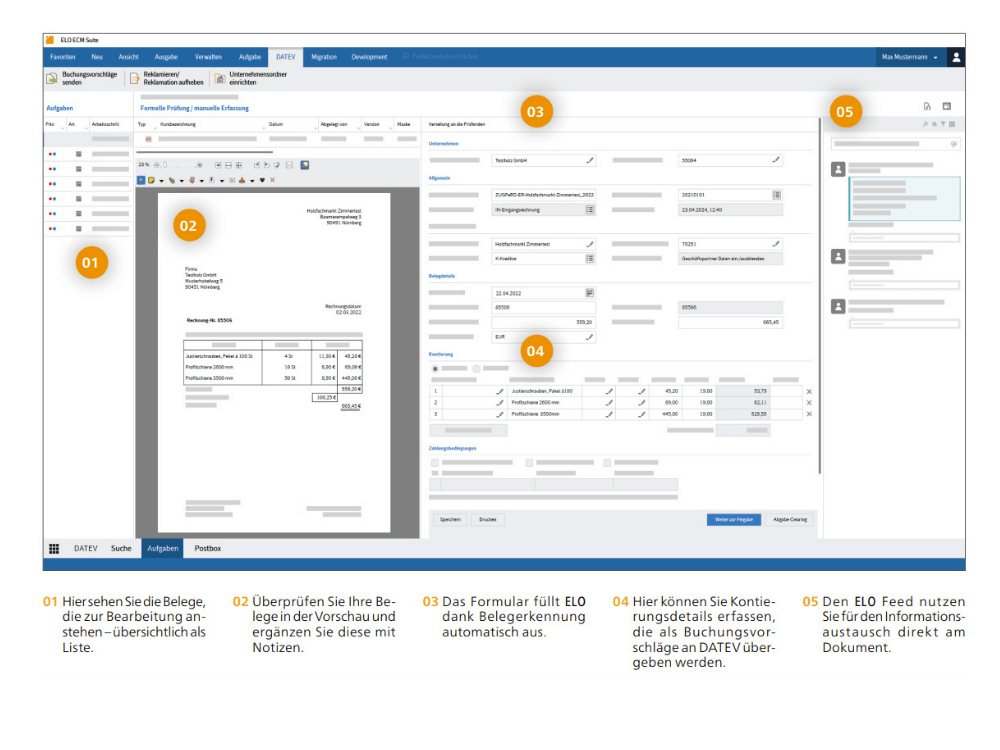1000x750 pixels.
Task: Click the feed comment input field at top
Action: coord(895,144)
